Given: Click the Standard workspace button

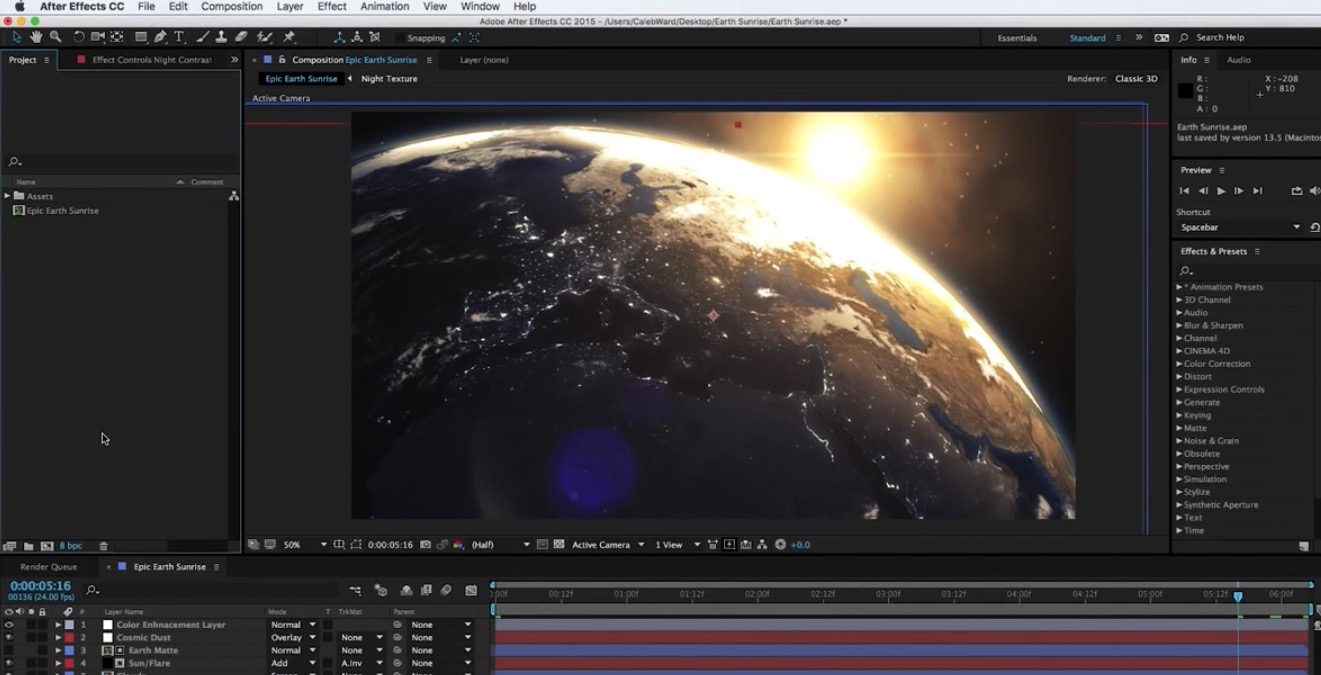Looking at the screenshot, I should [x=1087, y=38].
